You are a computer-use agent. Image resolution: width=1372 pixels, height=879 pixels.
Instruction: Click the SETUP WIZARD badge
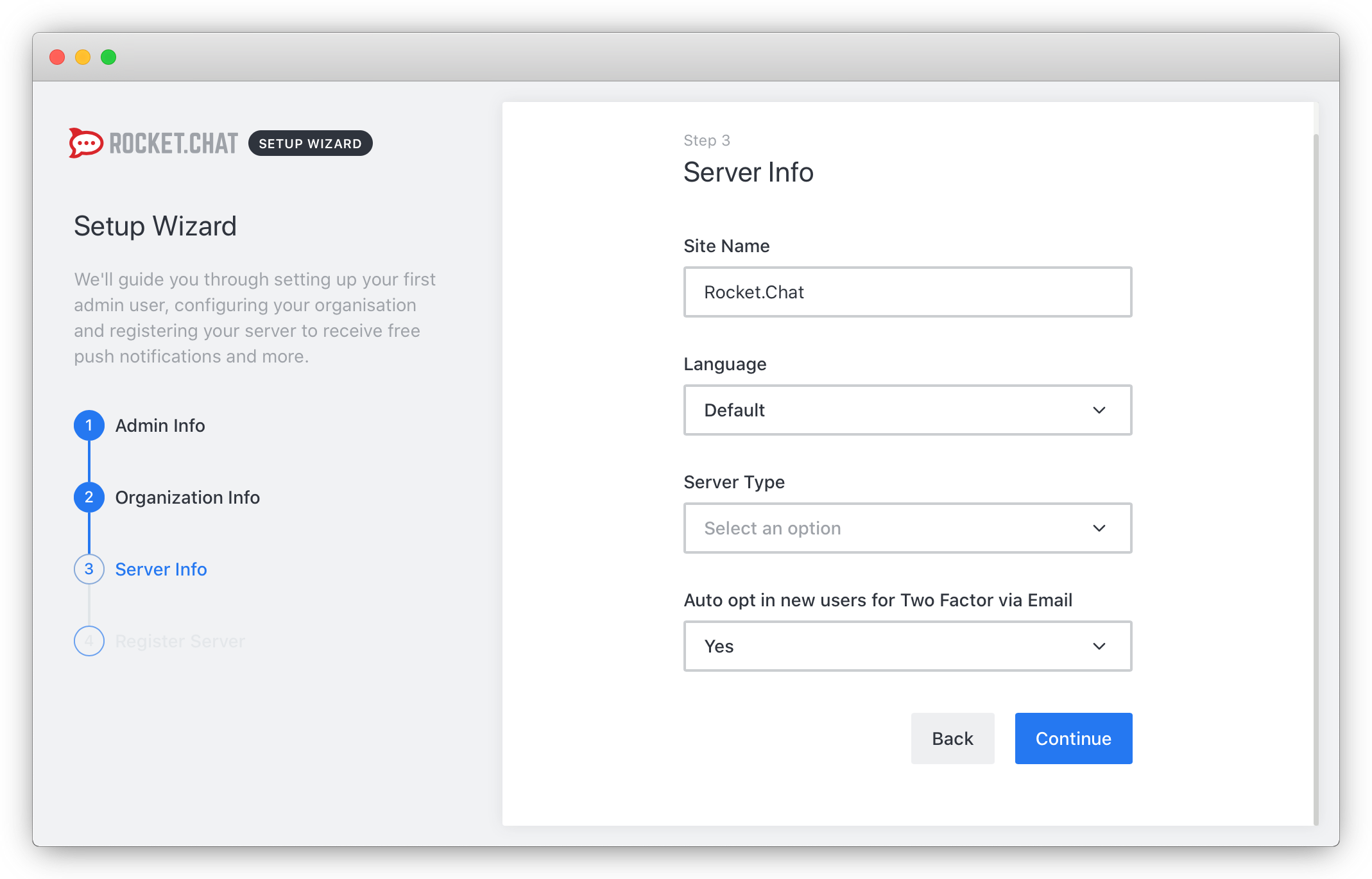[x=310, y=143]
